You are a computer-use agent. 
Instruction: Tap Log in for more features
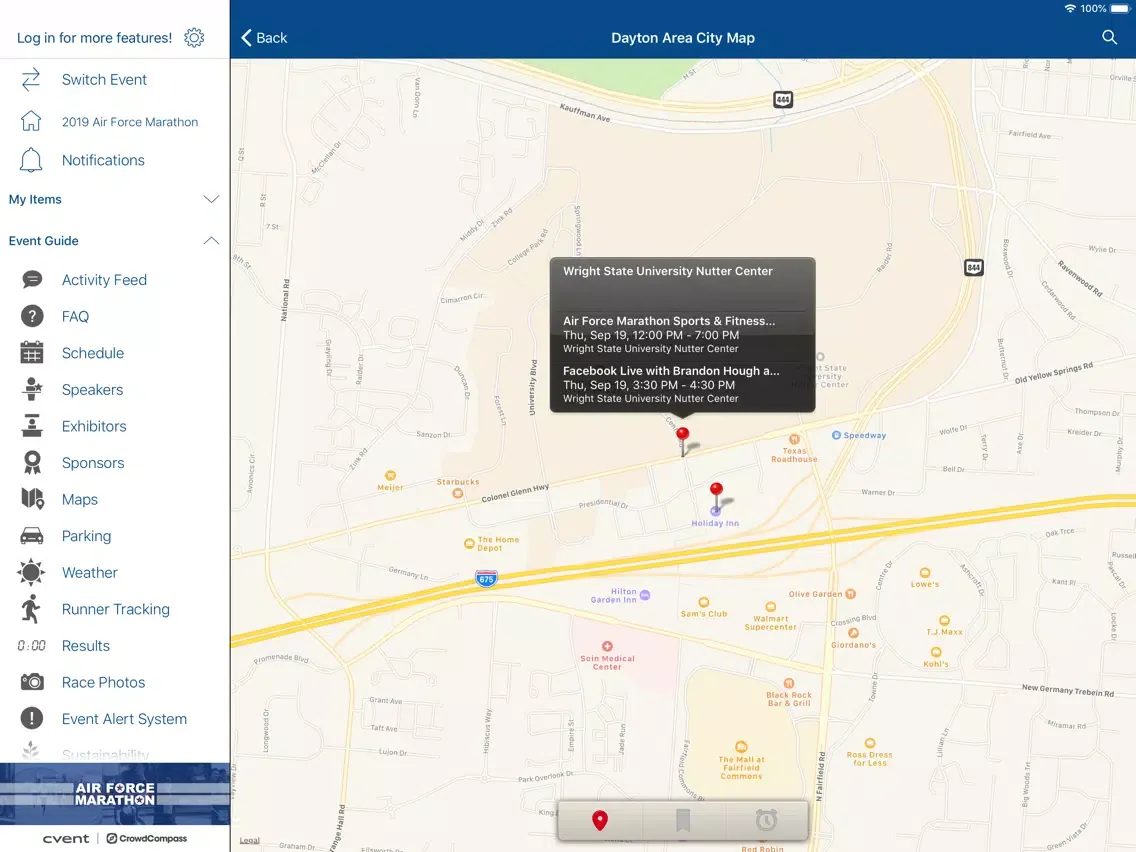tap(94, 38)
